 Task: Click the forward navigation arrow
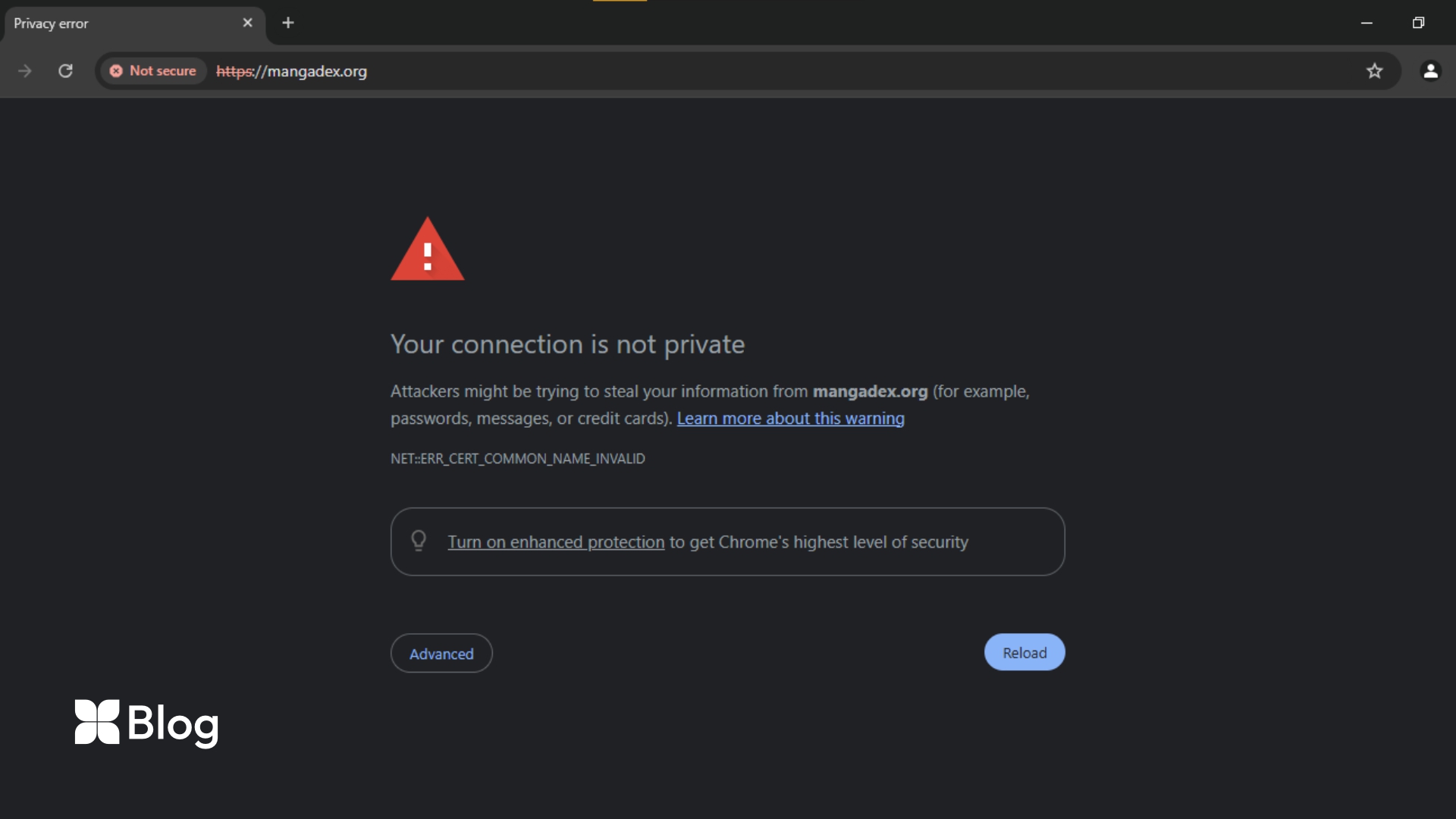[25, 71]
